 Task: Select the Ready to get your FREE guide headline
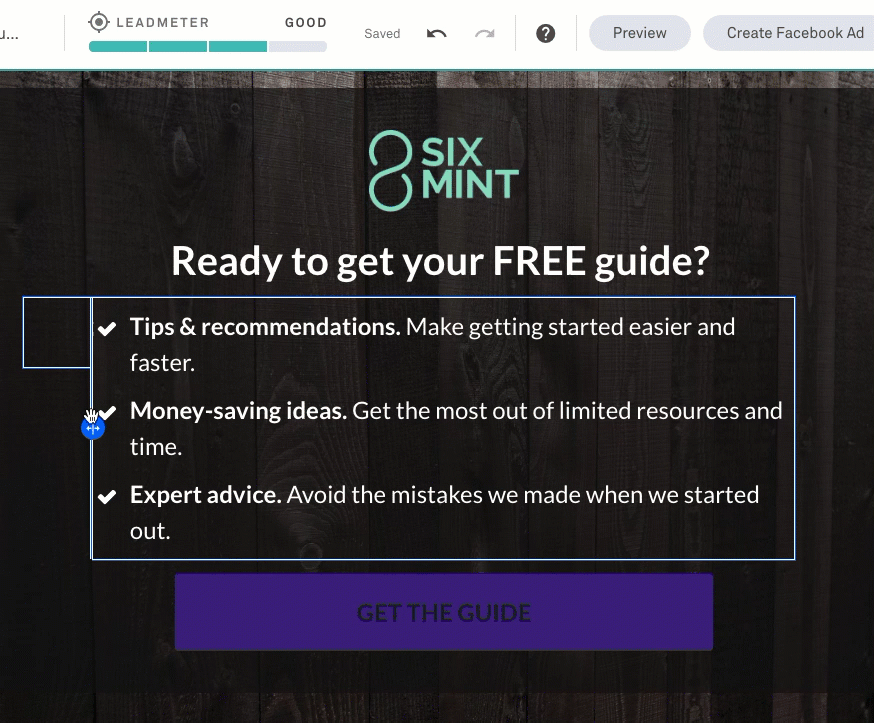(x=440, y=261)
